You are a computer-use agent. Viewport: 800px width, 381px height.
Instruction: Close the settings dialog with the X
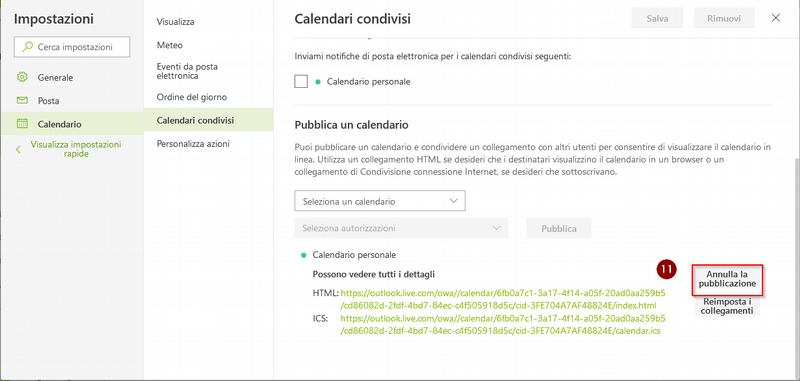776,18
